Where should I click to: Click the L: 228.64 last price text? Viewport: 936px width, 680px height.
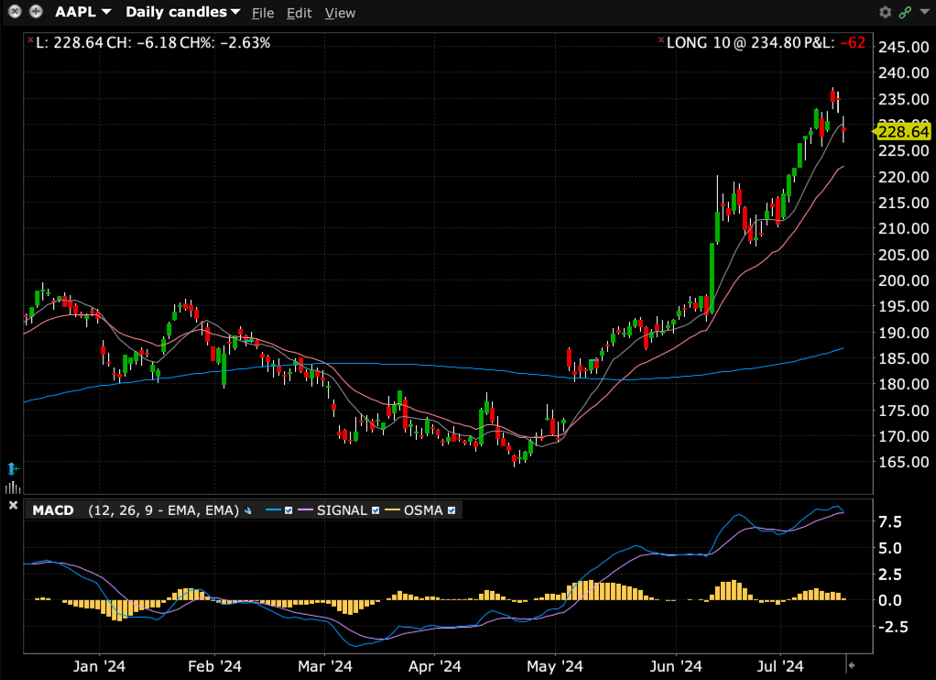tap(69, 43)
